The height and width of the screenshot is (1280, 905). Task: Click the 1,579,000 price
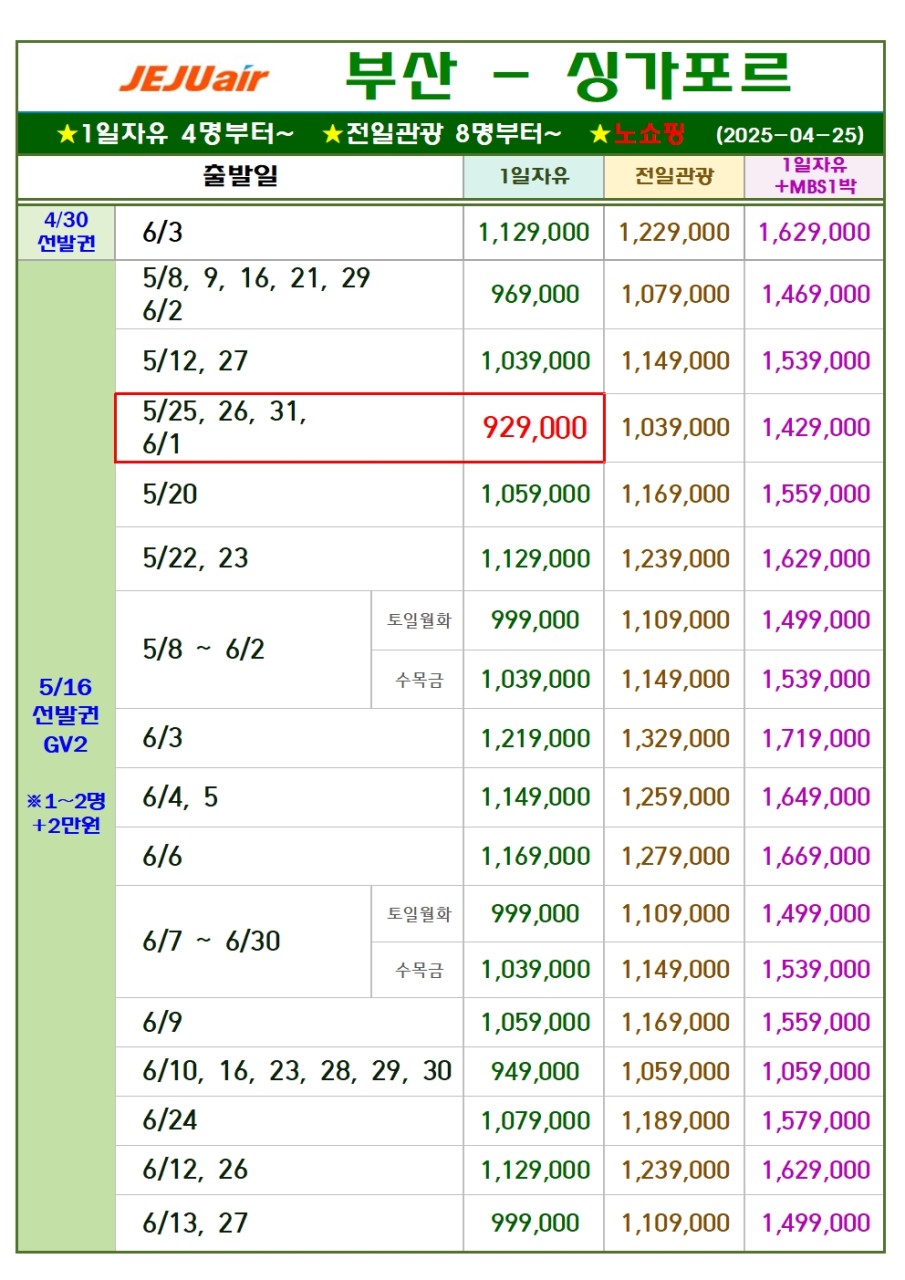click(815, 1121)
